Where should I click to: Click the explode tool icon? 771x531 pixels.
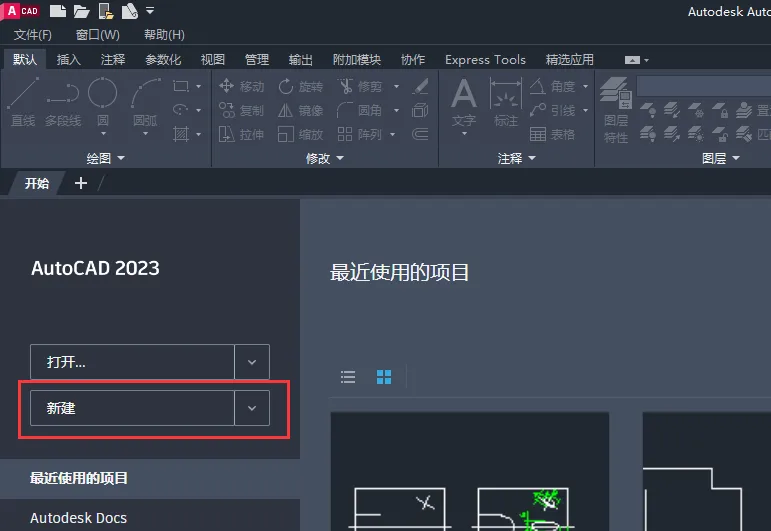coord(420,110)
